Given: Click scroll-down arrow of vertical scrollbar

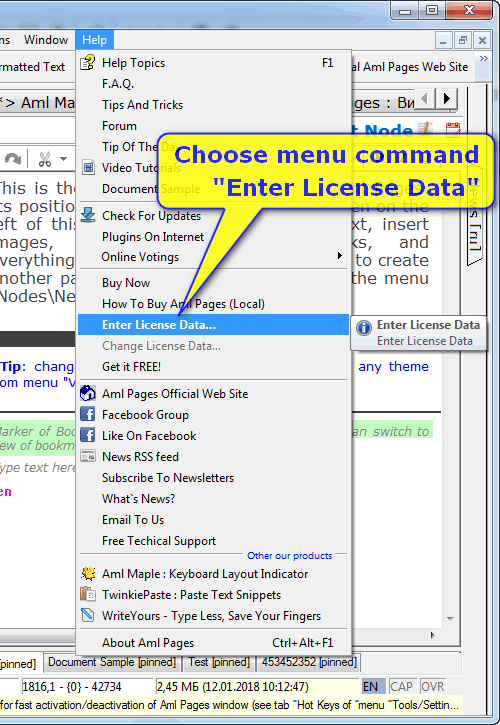Looking at the screenshot, I should pyautogui.click(x=450, y=619).
